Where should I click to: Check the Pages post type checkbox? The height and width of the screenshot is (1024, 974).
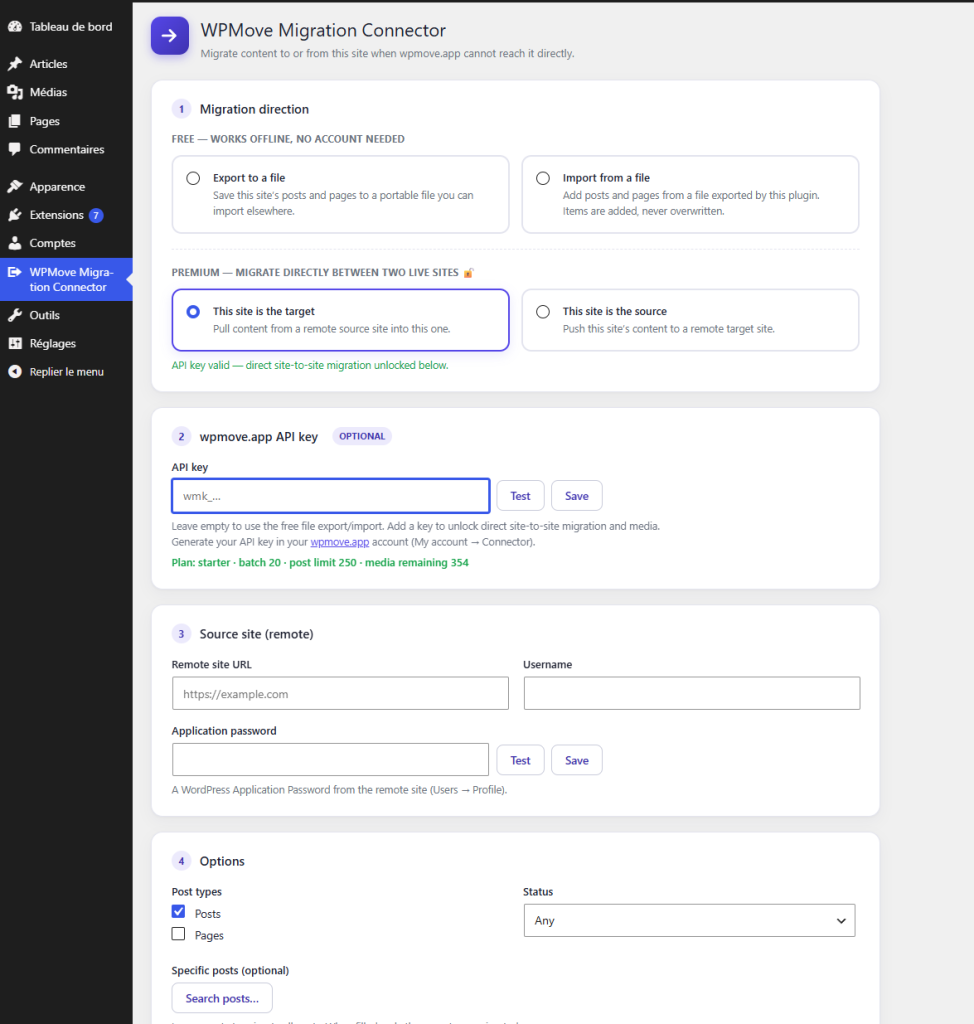pos(178,934)
